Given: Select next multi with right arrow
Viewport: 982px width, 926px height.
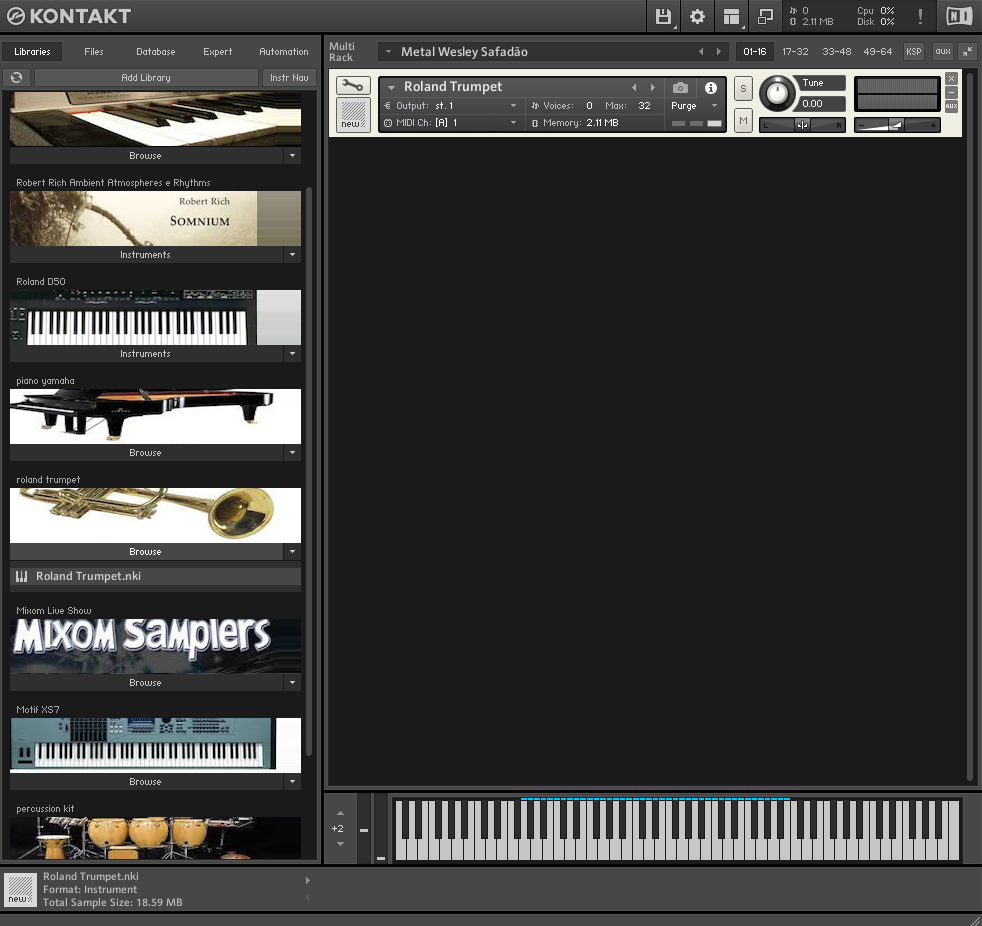Looking at the screenshot, I should tap(718, 51).
